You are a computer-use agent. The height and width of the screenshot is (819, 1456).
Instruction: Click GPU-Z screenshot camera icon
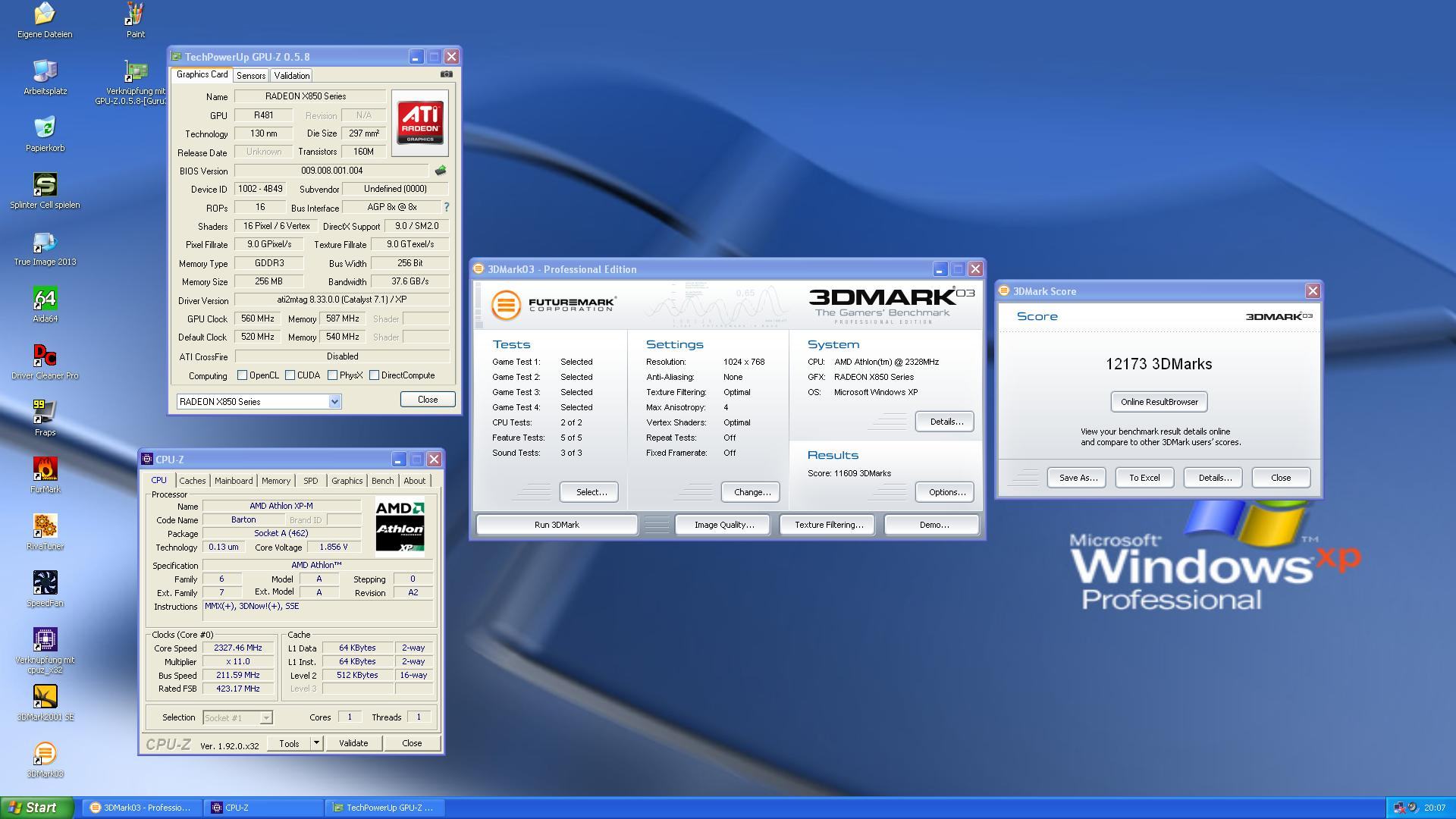point(446,74)
